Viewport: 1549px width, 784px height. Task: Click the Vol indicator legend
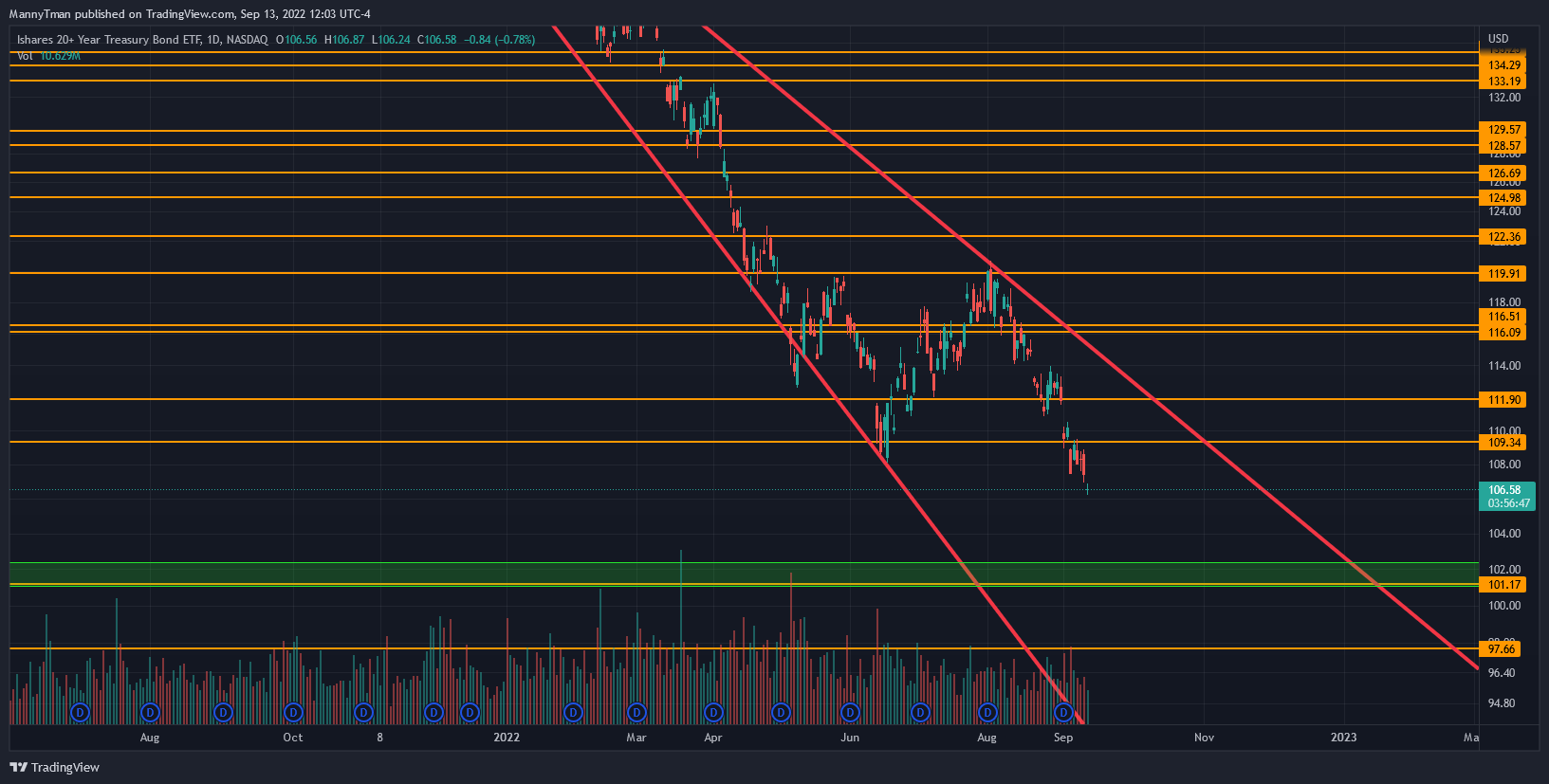click(48, 56)
